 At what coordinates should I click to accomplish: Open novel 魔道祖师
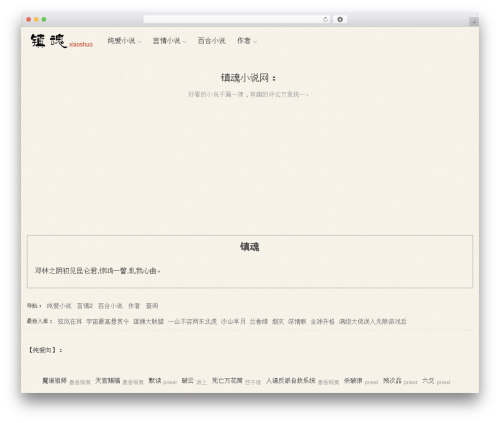pos(54,380)
